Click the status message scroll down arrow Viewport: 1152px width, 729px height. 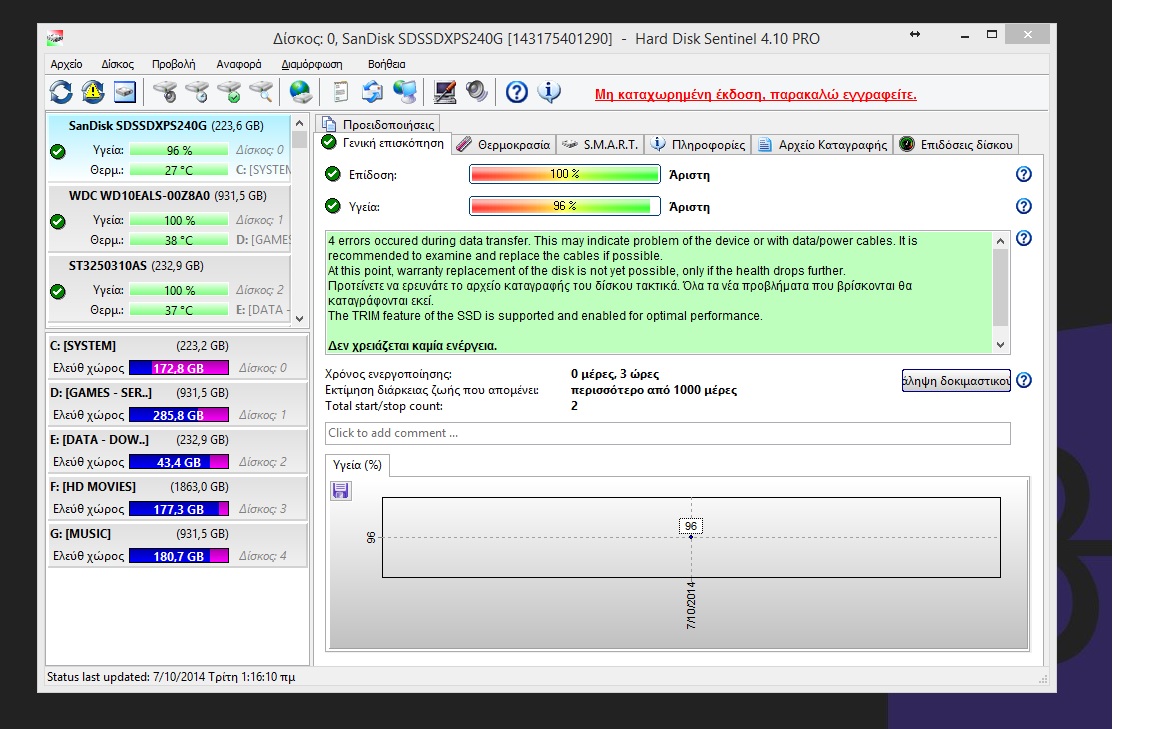pos(1000,345)
